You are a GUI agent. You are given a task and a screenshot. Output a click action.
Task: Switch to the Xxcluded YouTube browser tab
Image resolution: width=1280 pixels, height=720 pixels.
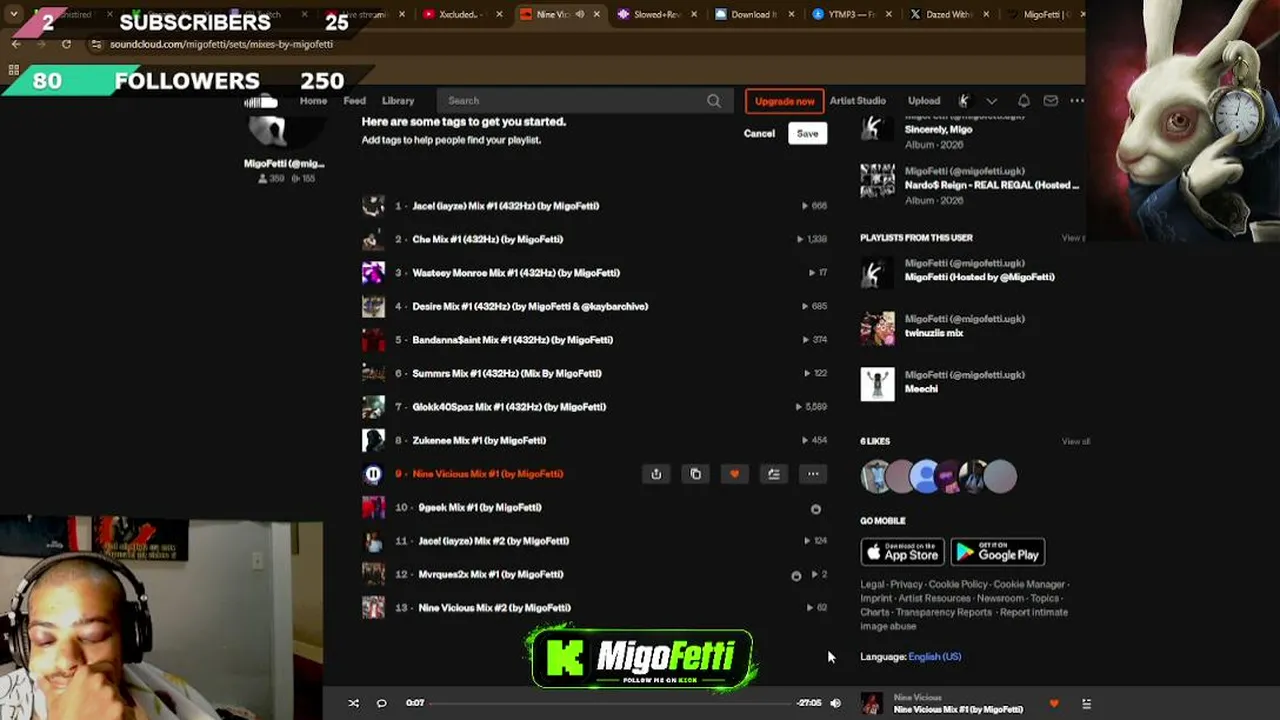[x=460, y=15]
